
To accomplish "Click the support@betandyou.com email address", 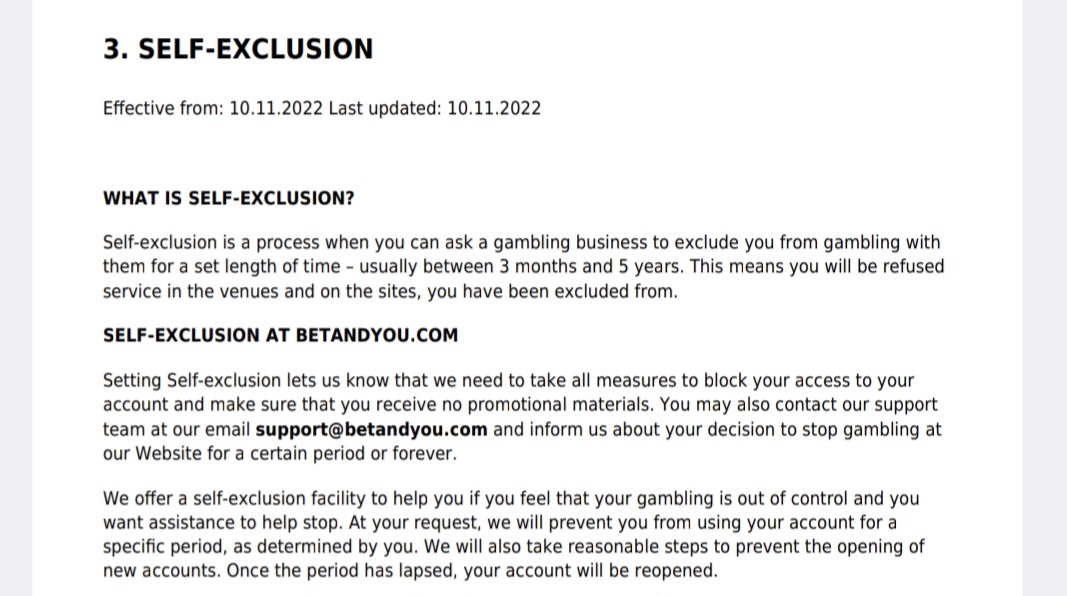I will (x=371, y=429).
